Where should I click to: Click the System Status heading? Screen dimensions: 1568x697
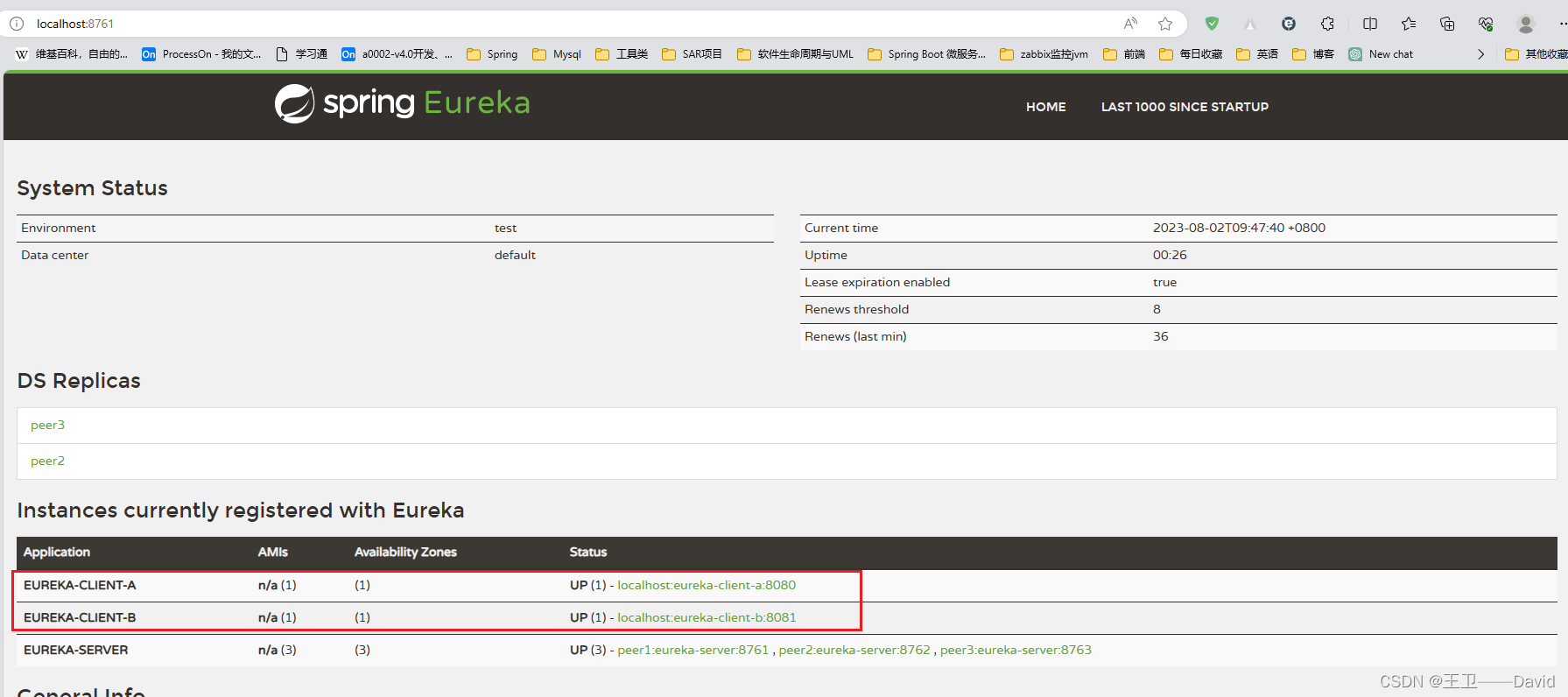pyautogui.click(x=92, y=188)
